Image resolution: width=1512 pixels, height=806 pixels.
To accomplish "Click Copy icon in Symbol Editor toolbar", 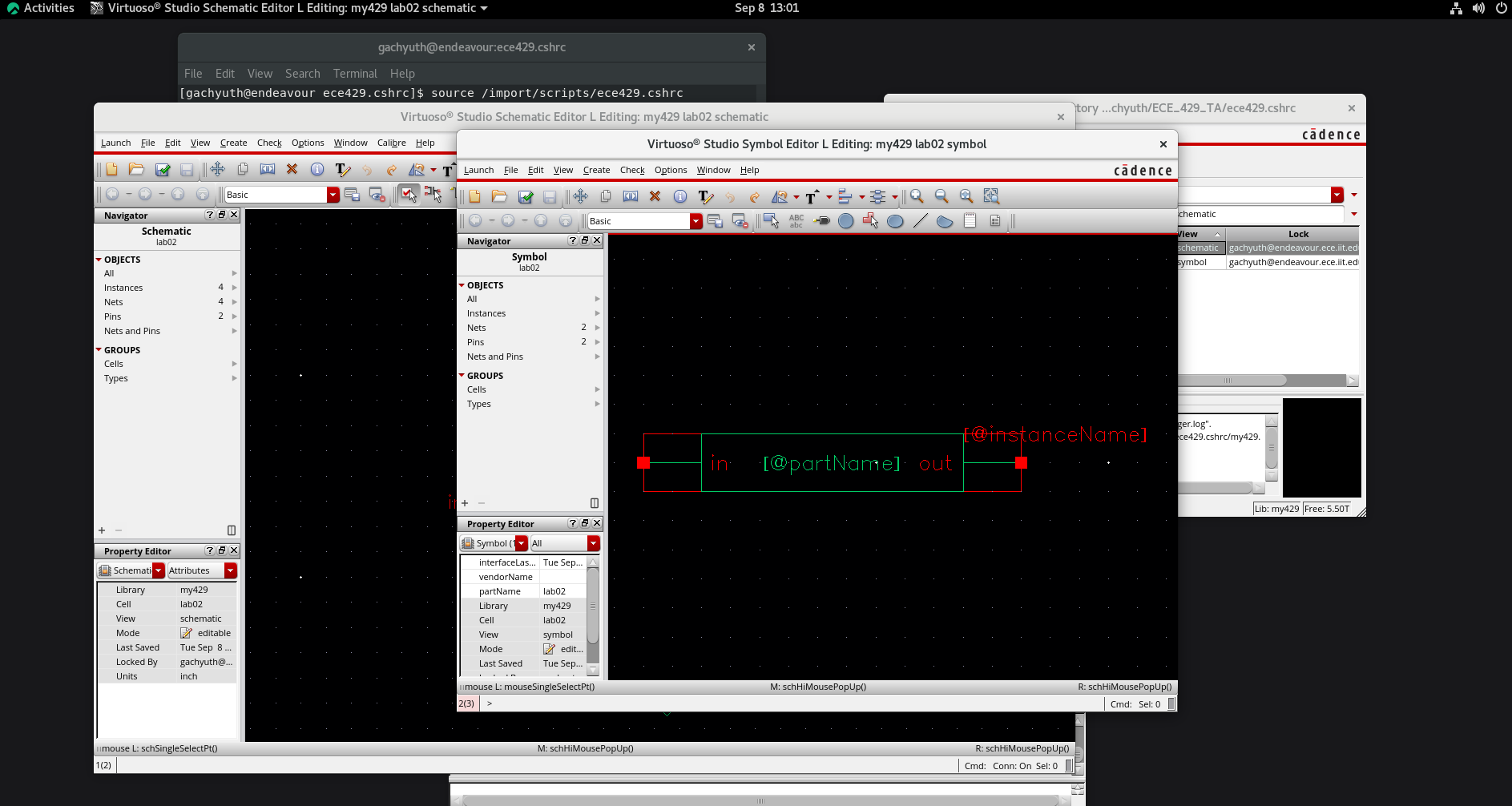I will 606,196.
